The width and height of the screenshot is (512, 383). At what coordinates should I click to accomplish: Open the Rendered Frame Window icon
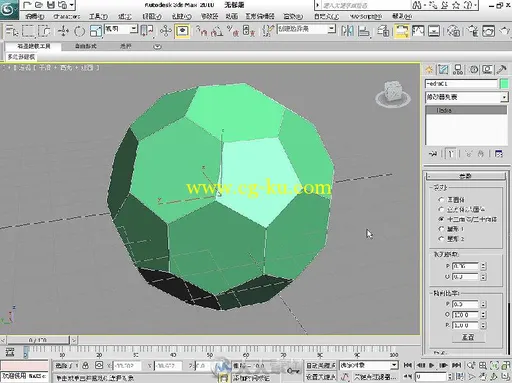(488, 31)
